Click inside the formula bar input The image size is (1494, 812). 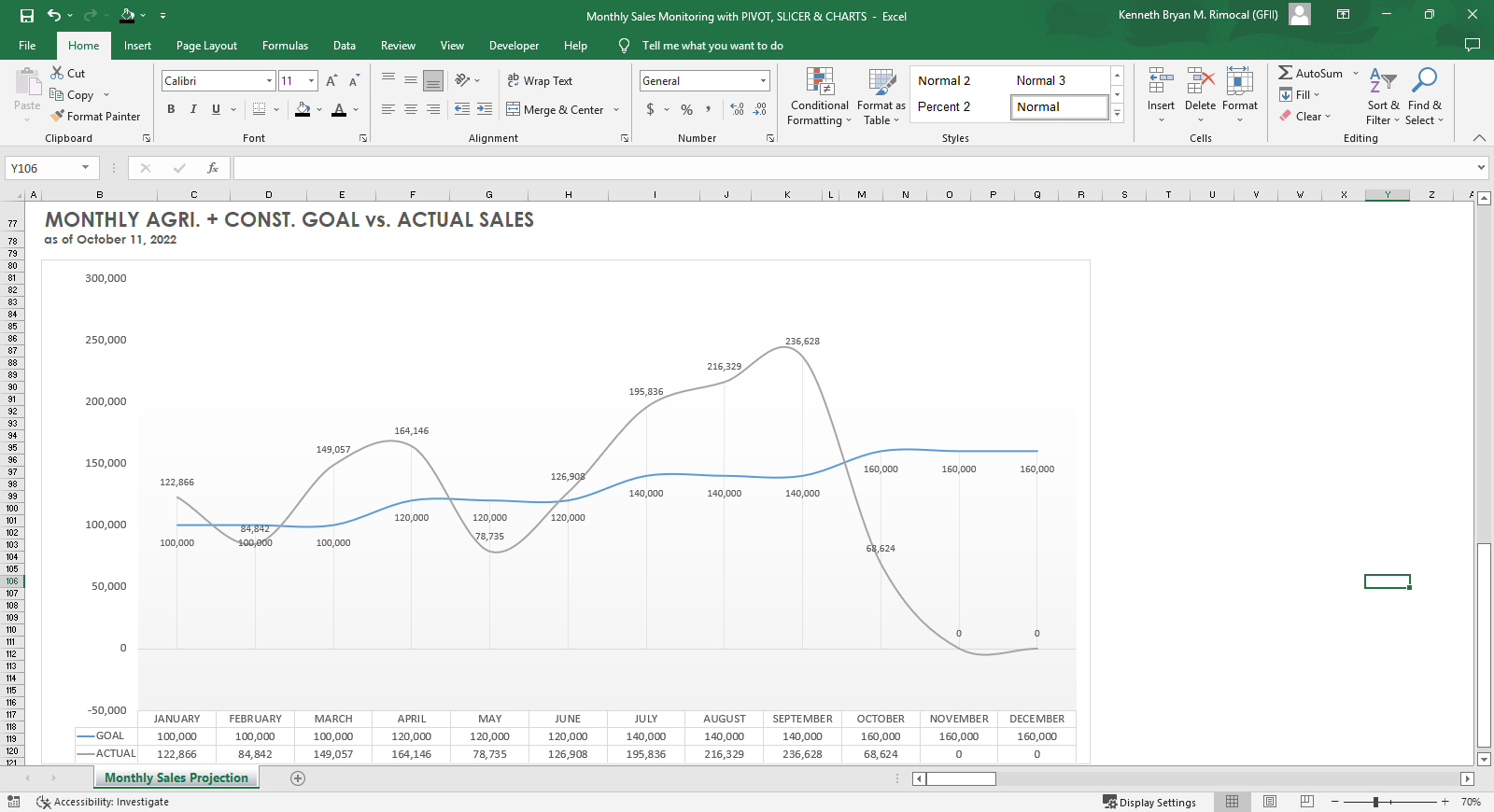tap(840, 168)
